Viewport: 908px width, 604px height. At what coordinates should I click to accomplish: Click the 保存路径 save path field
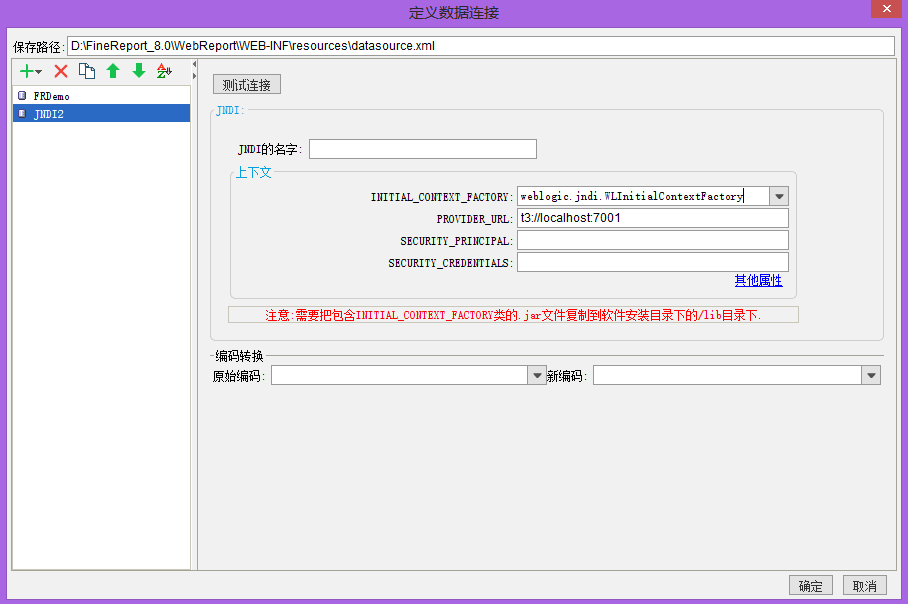click(x=481, y=46)
